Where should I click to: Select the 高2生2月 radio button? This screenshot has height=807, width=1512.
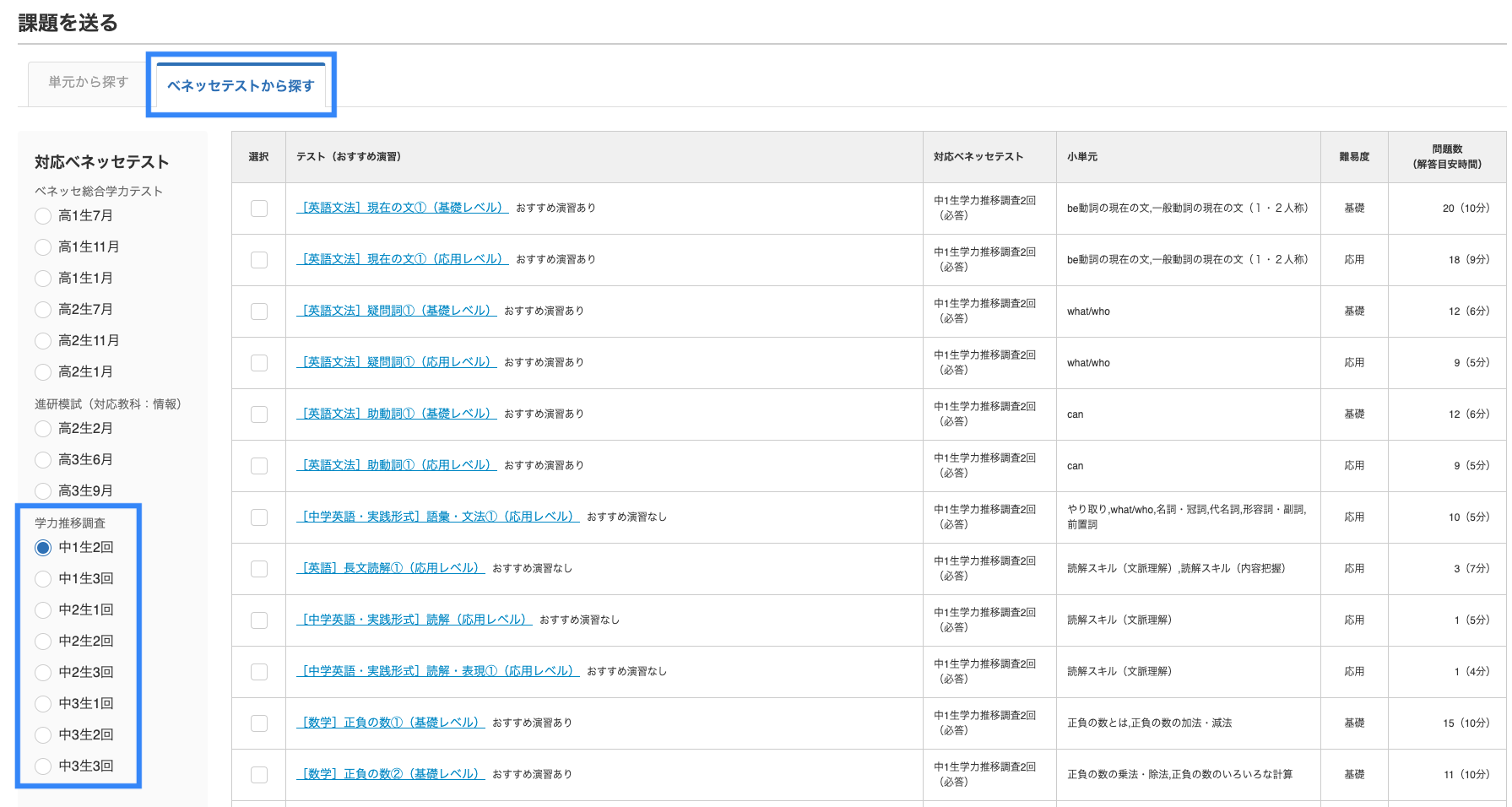pos(43,429)
